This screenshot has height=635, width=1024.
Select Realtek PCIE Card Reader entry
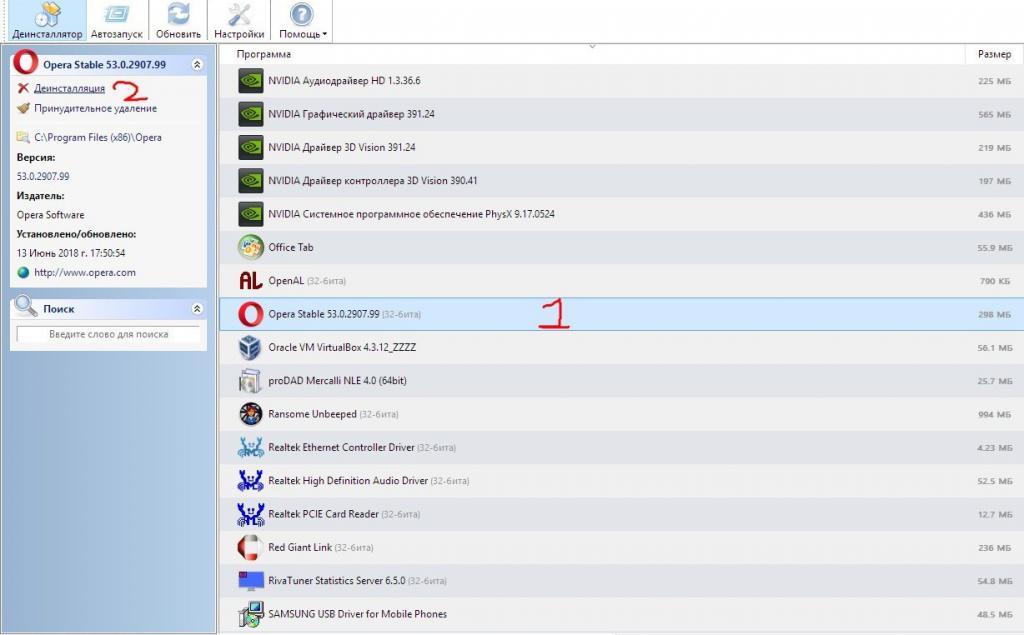[x=621, y=514]
